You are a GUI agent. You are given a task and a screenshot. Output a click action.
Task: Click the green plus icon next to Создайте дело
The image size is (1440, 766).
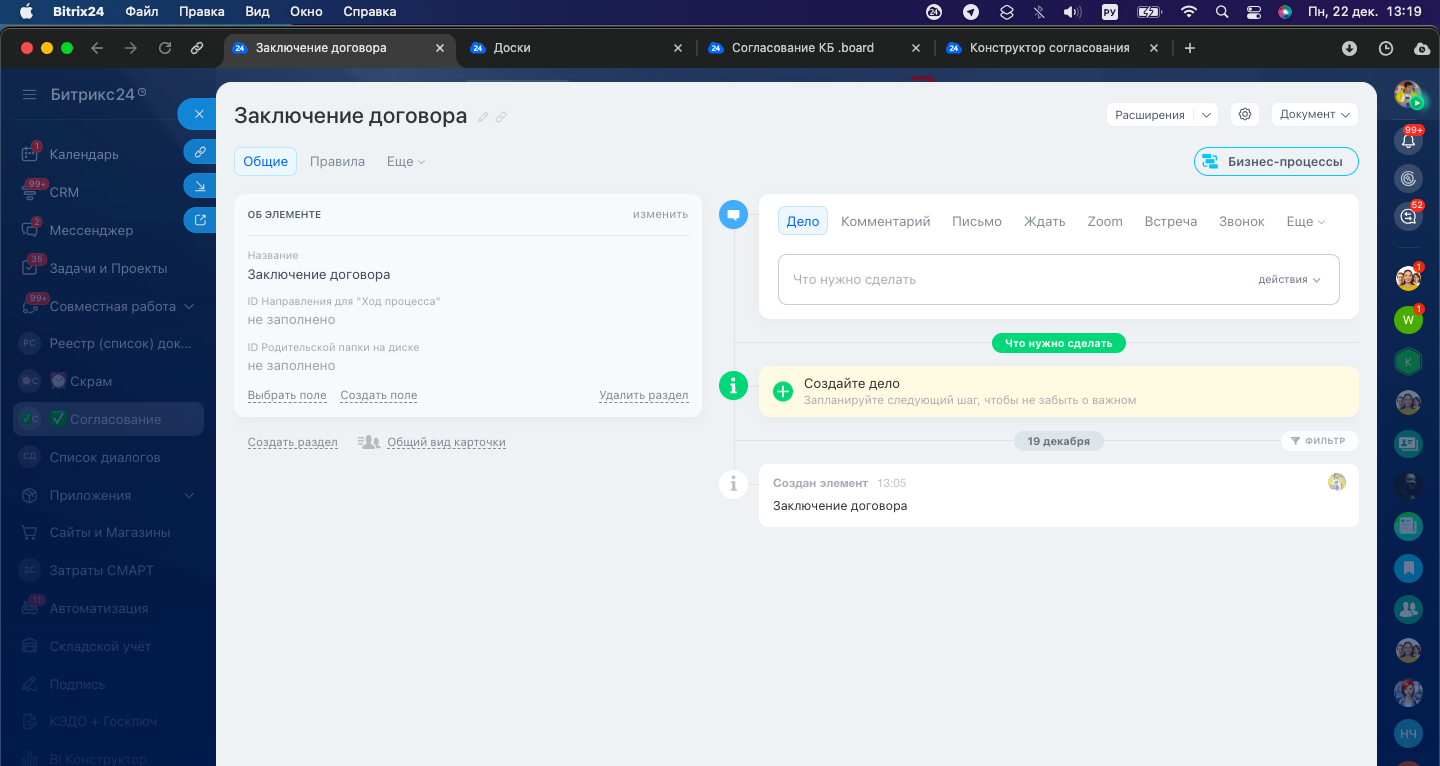coord(783,391)
